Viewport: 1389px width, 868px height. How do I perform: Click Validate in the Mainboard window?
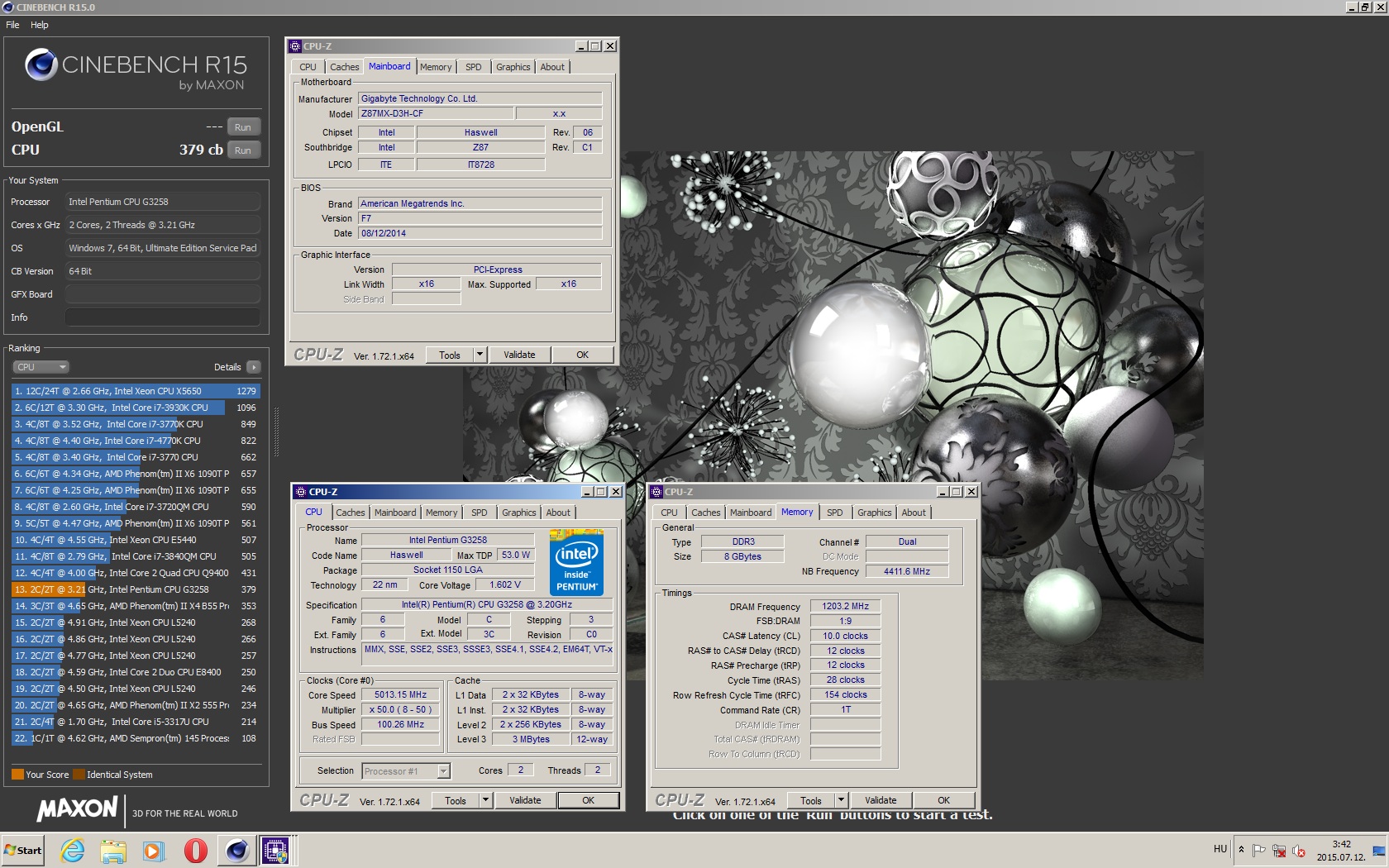(519, 355)
